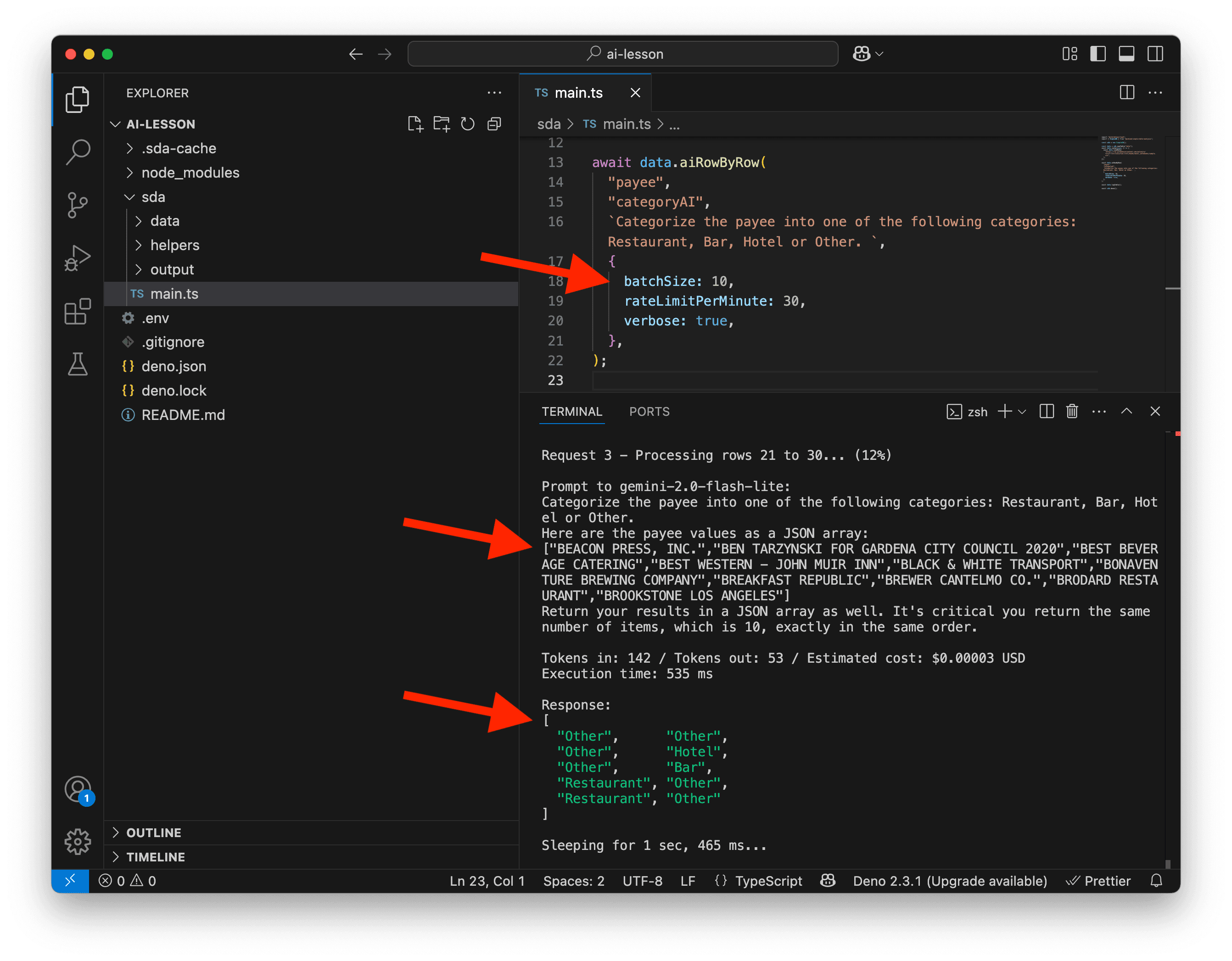Split the editor to the right

[x=1126, y=93]
